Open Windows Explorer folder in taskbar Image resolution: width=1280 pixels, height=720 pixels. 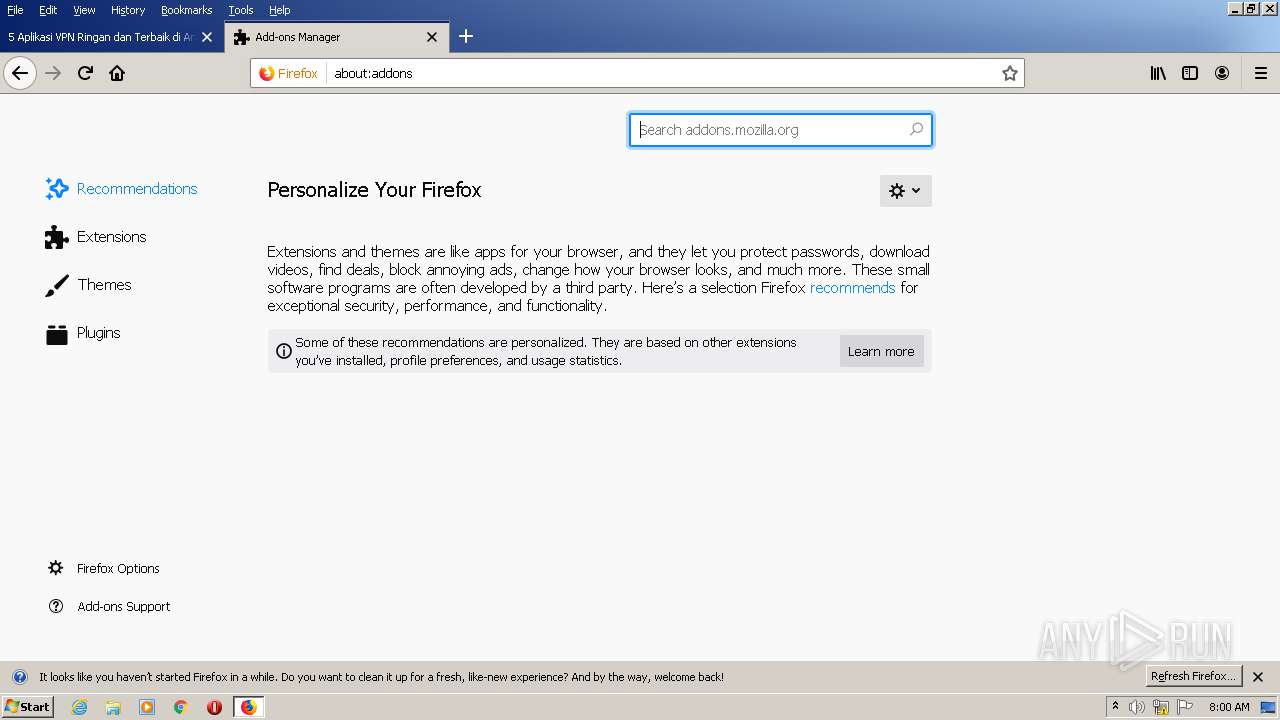pos(113,707)
